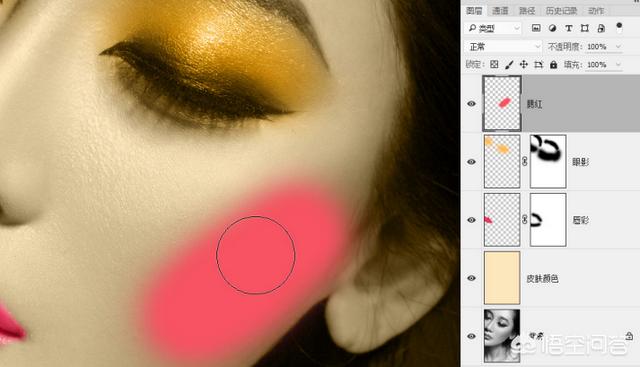Switch to the 历史记录 History tab
640x367 pixels.
point(562,11)
